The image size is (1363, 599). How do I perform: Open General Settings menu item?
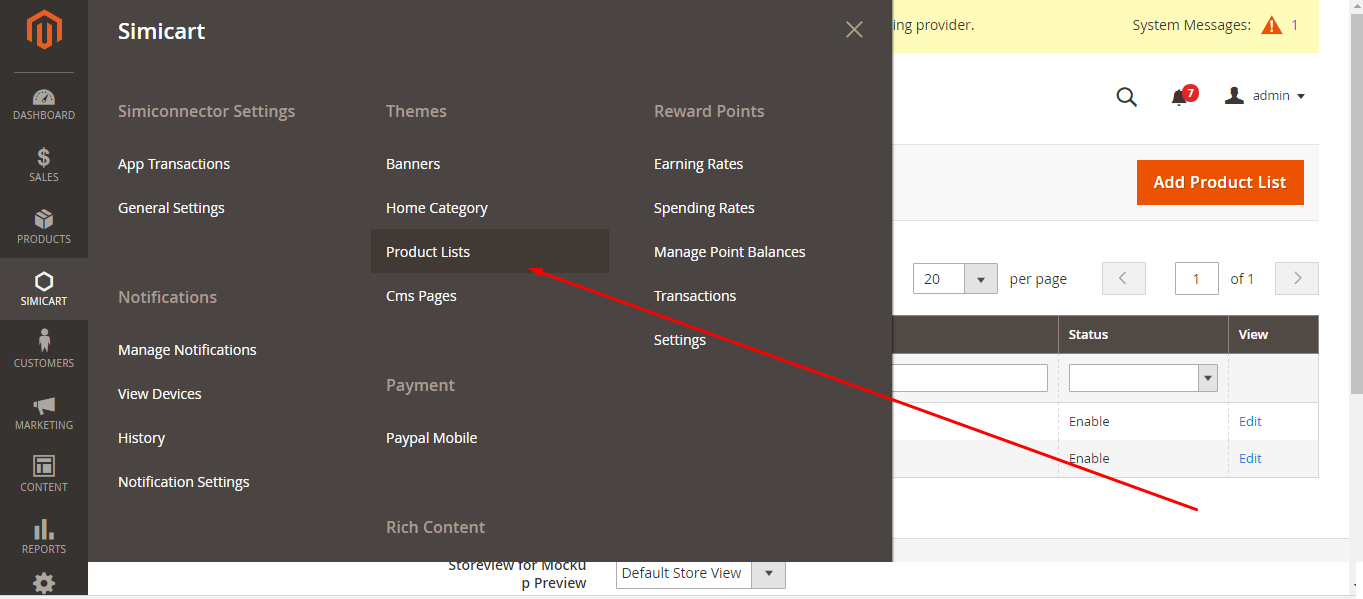[171, 208]
